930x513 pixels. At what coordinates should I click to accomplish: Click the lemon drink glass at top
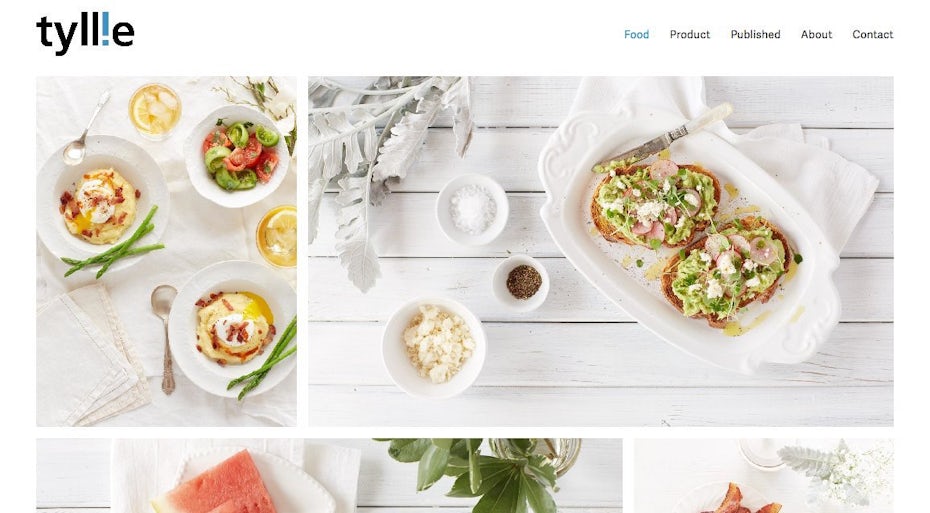155,111
